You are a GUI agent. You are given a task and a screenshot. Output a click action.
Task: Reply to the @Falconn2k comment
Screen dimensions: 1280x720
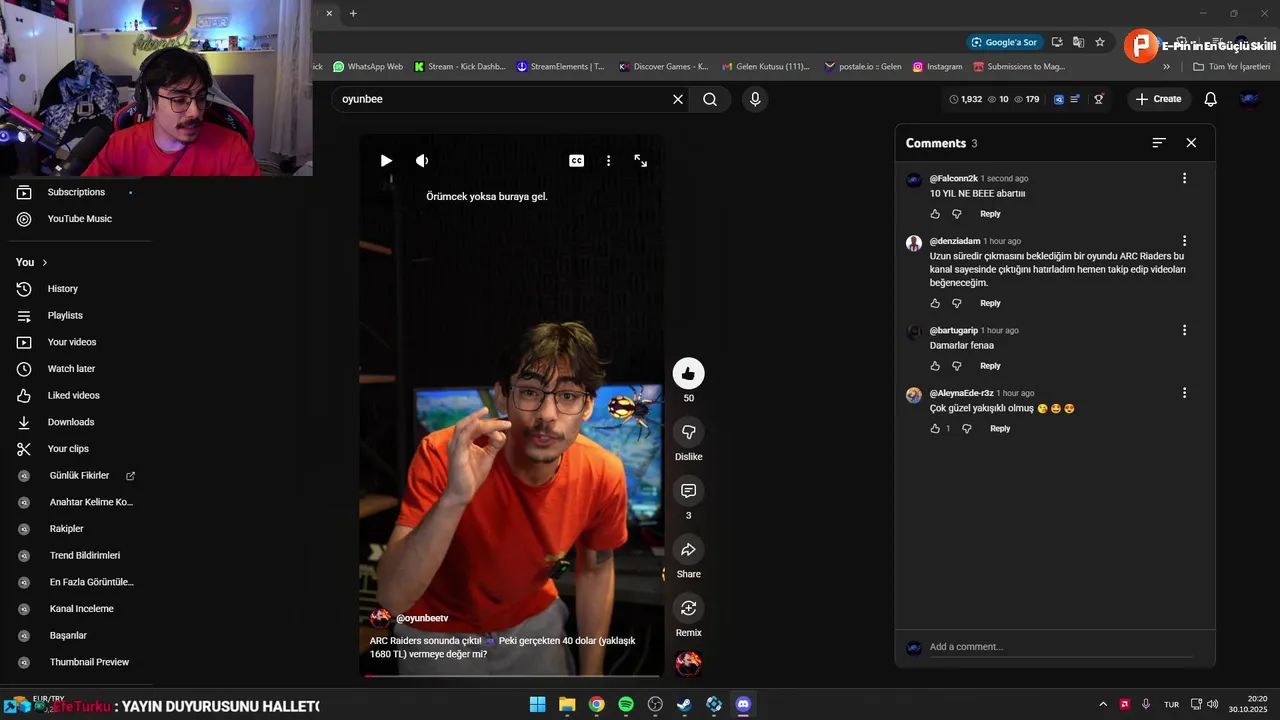(x=990, y=214)
